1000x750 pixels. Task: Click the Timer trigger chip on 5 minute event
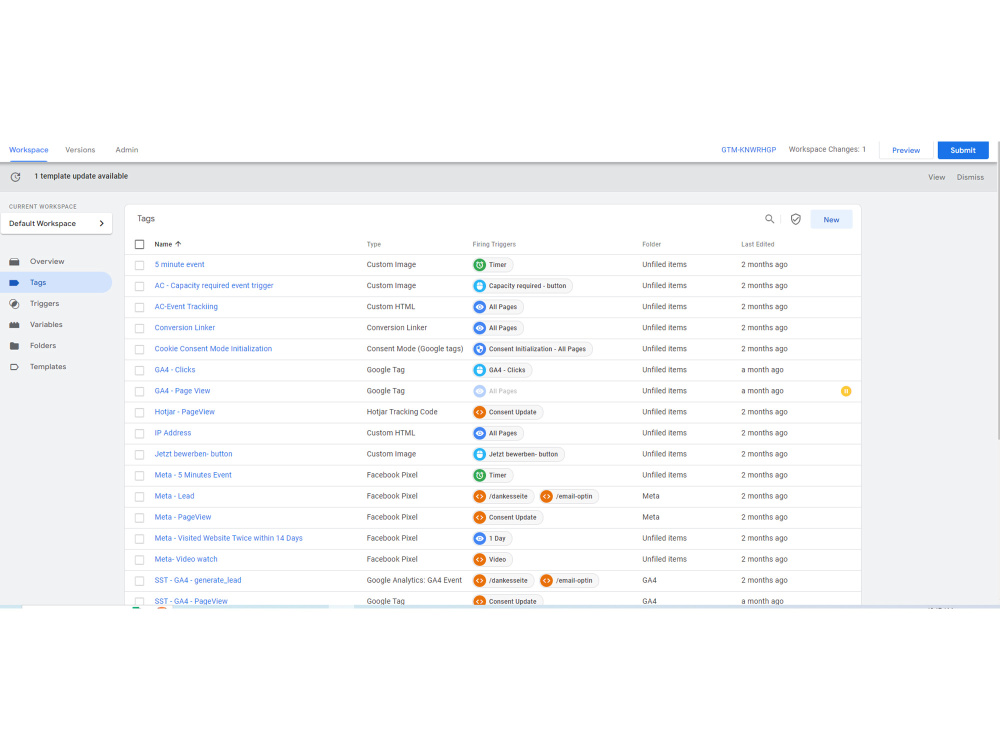(493, 265)
